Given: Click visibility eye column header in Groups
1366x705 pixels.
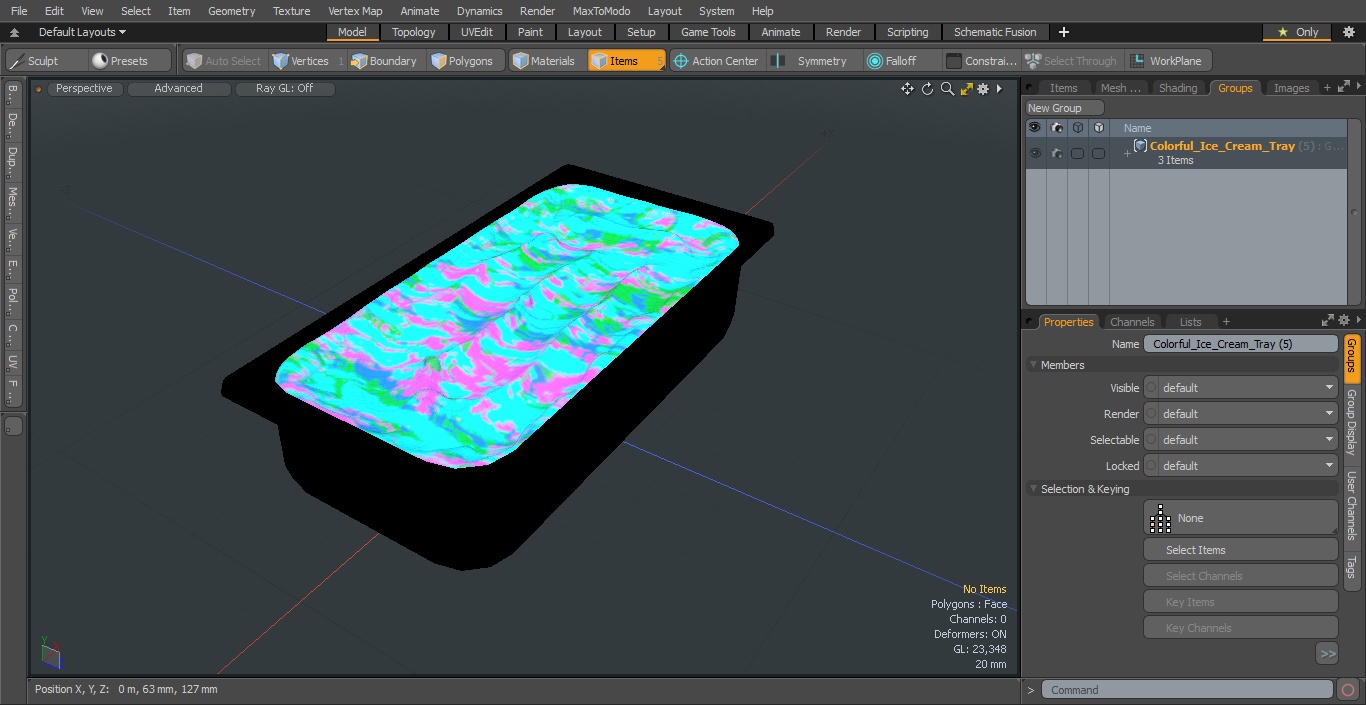Looking at the screenshot, I should (x=1034, y=128).
